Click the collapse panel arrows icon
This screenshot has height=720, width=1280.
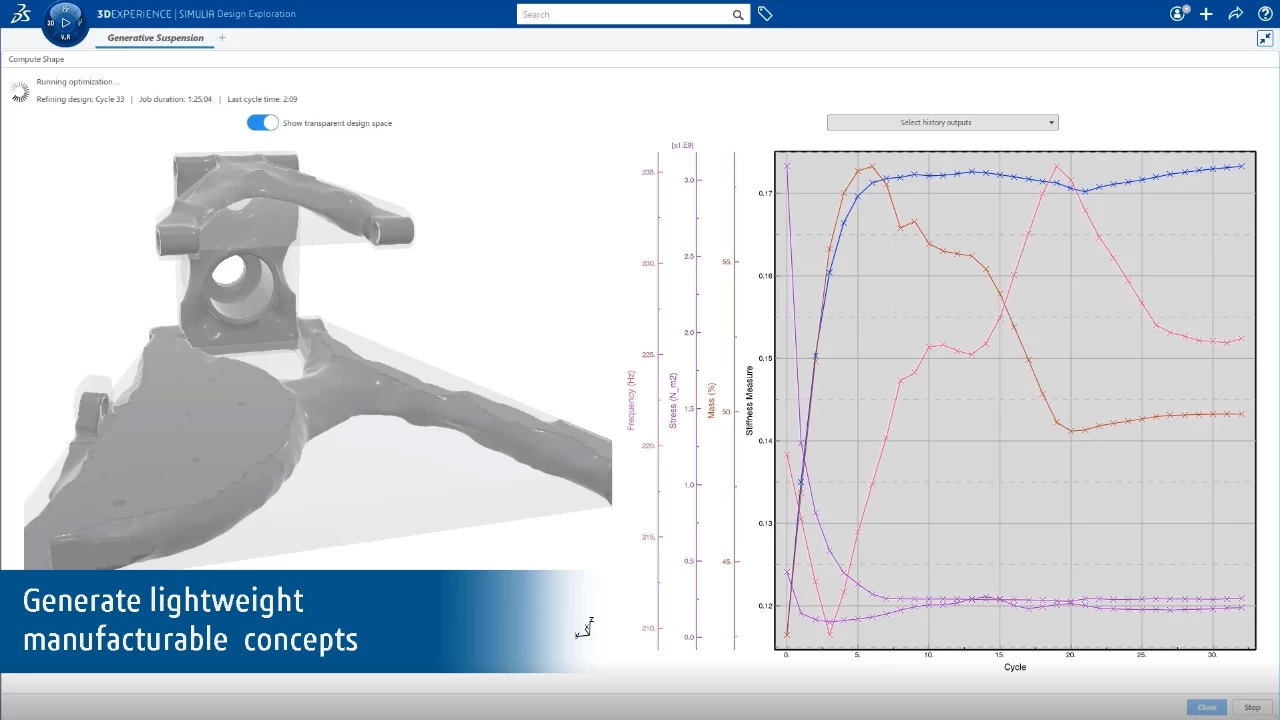point(1264,39)
